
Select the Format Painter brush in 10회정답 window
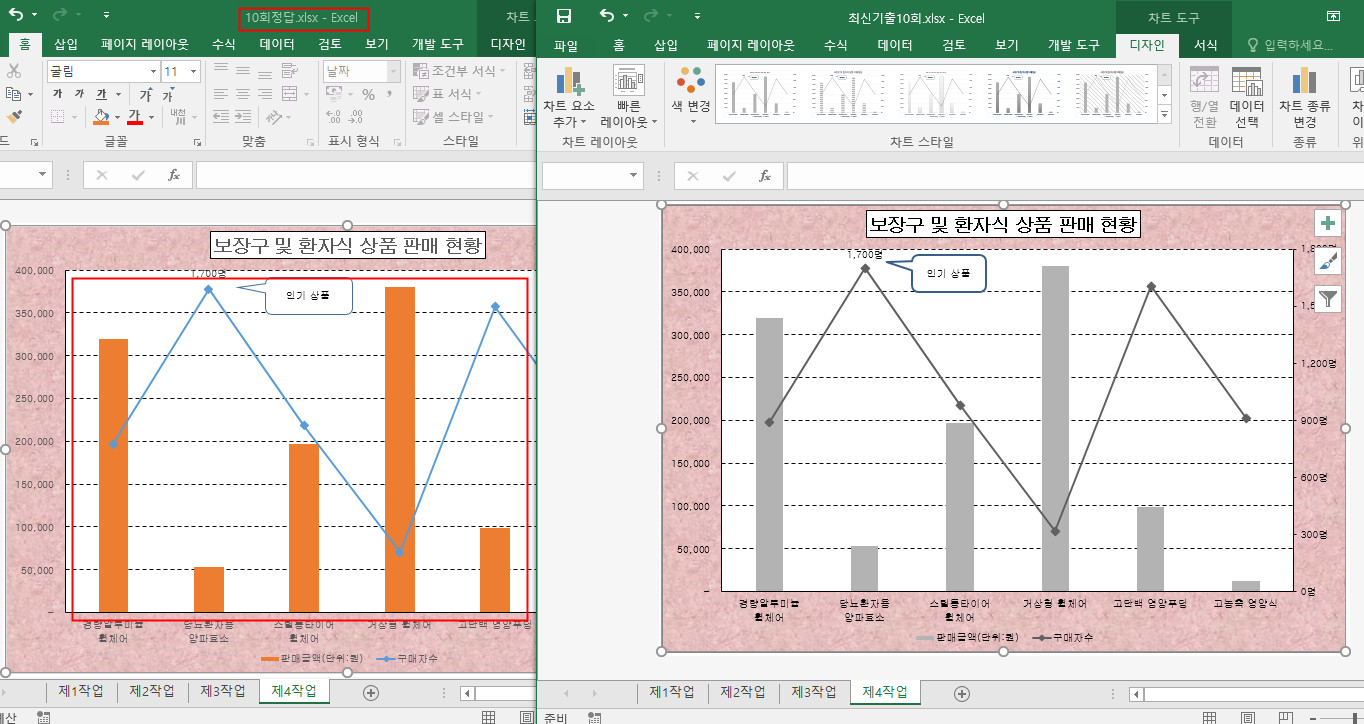13,117
